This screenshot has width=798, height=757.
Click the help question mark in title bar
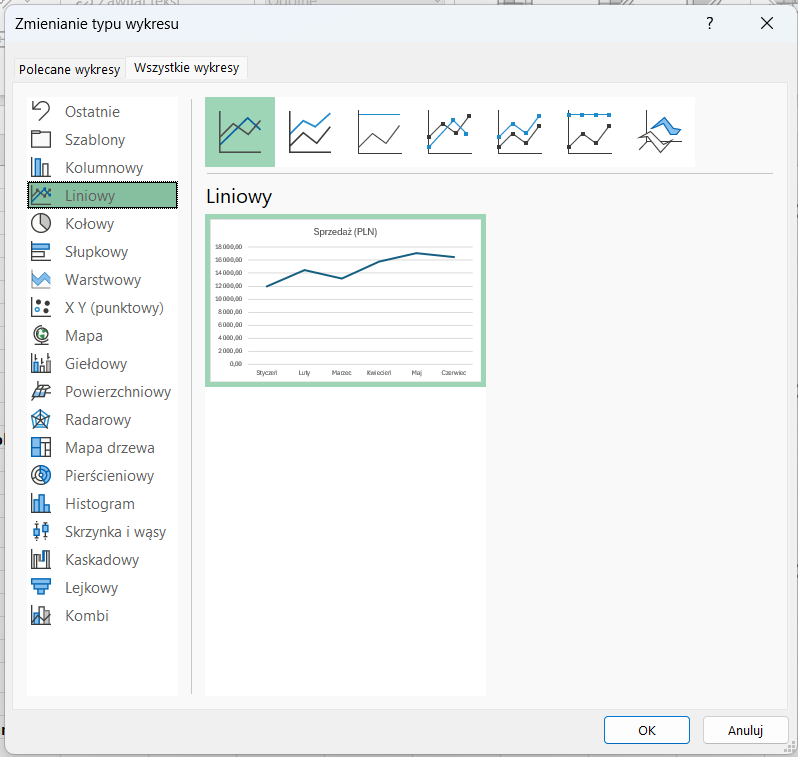tap(709, 23)
